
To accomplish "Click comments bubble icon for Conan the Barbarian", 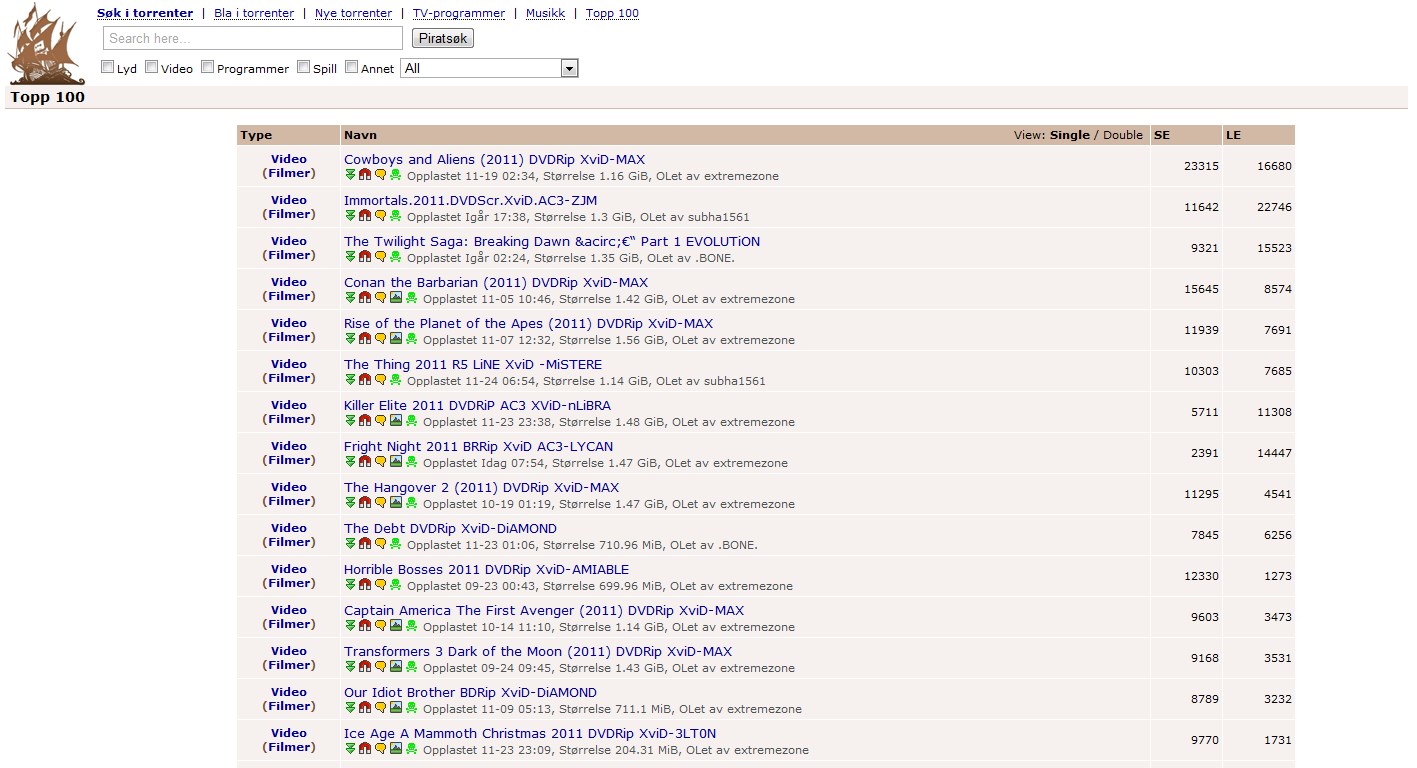I will (380, 298).
